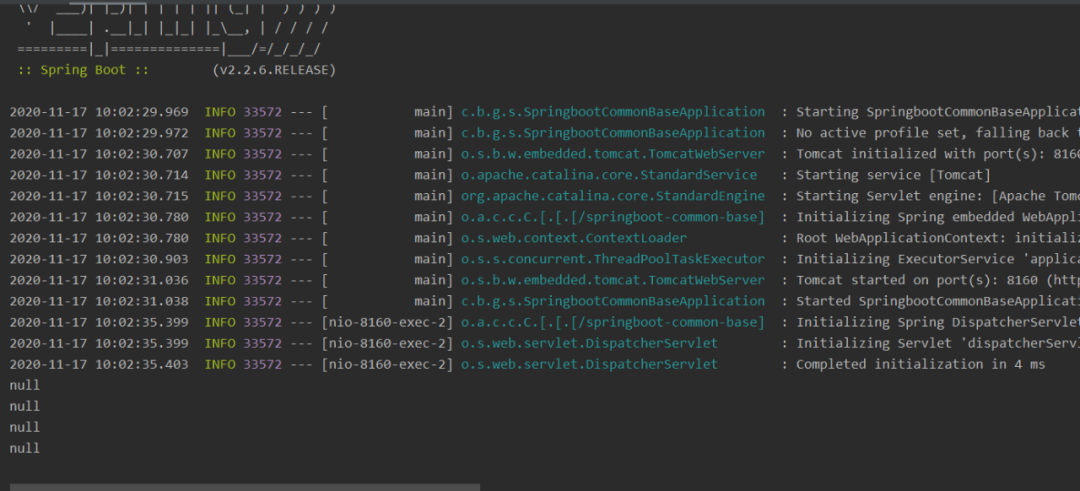Click the 'Starting SpringbootCommonBaseApplicat' message
1080x491 pixels.
(937, 112)
